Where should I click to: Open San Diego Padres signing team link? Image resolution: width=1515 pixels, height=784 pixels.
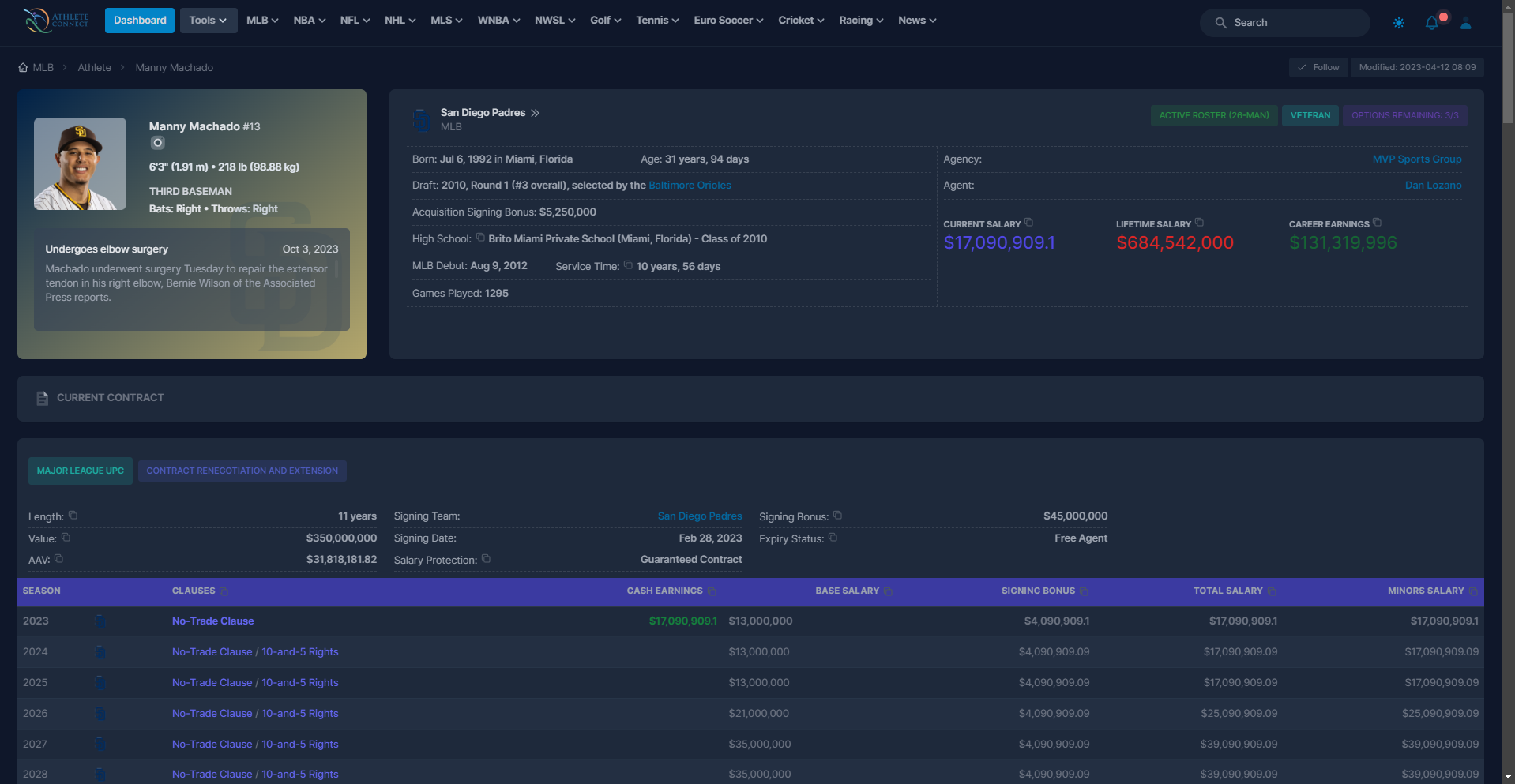pyautogui.click(x=700, y=516)
